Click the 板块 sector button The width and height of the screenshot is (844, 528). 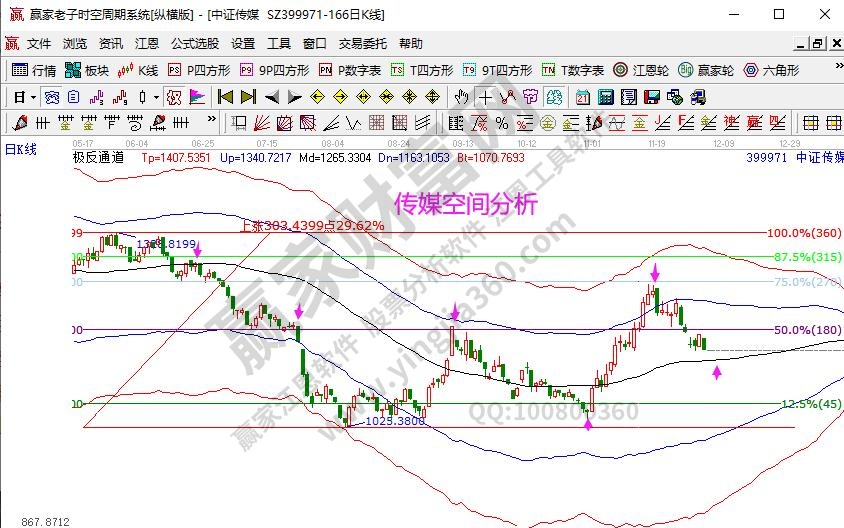(x=86, y=70)
